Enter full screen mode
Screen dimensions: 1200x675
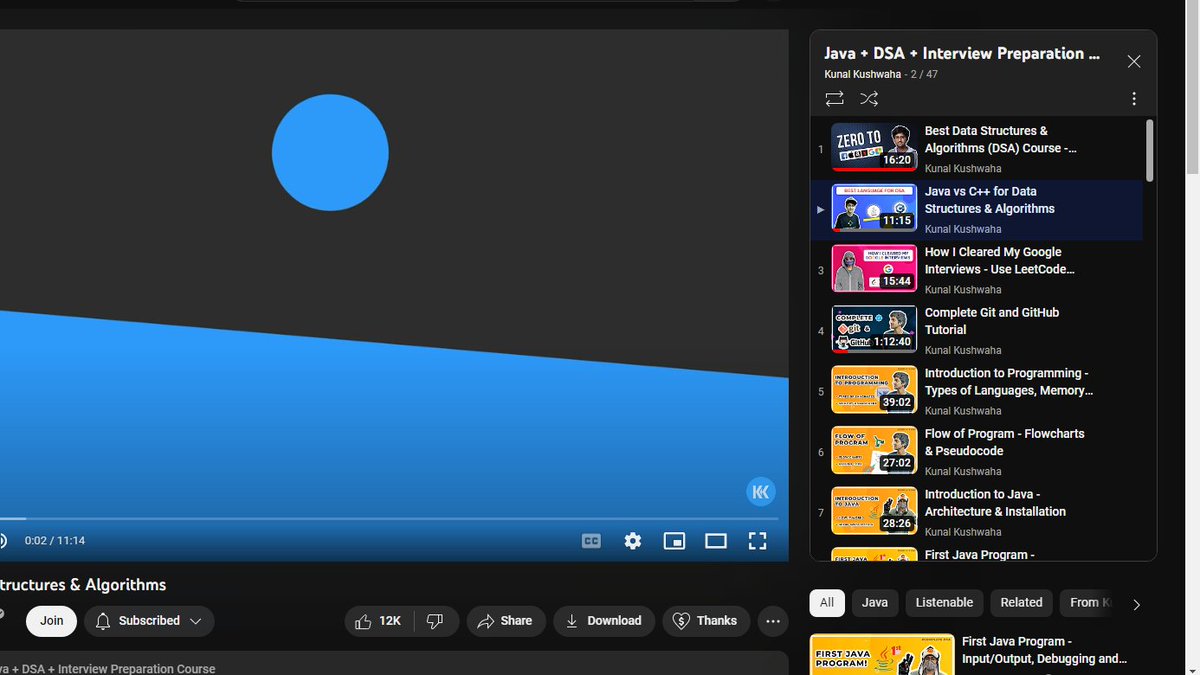tap(758, 541)
